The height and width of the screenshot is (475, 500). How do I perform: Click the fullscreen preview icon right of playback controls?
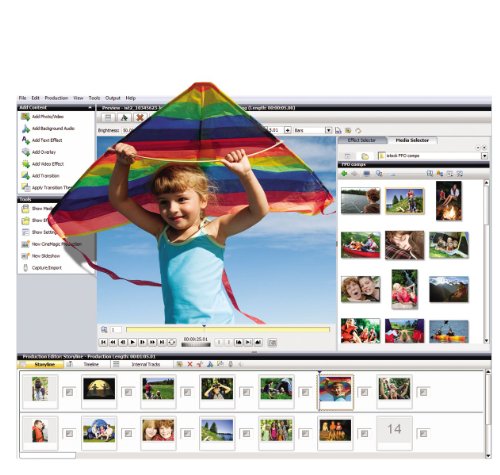[272, 342]
